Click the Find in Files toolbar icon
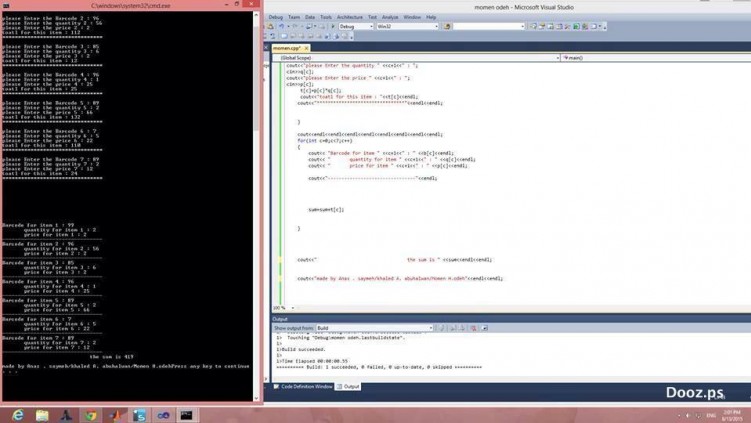 coord(447,26)
